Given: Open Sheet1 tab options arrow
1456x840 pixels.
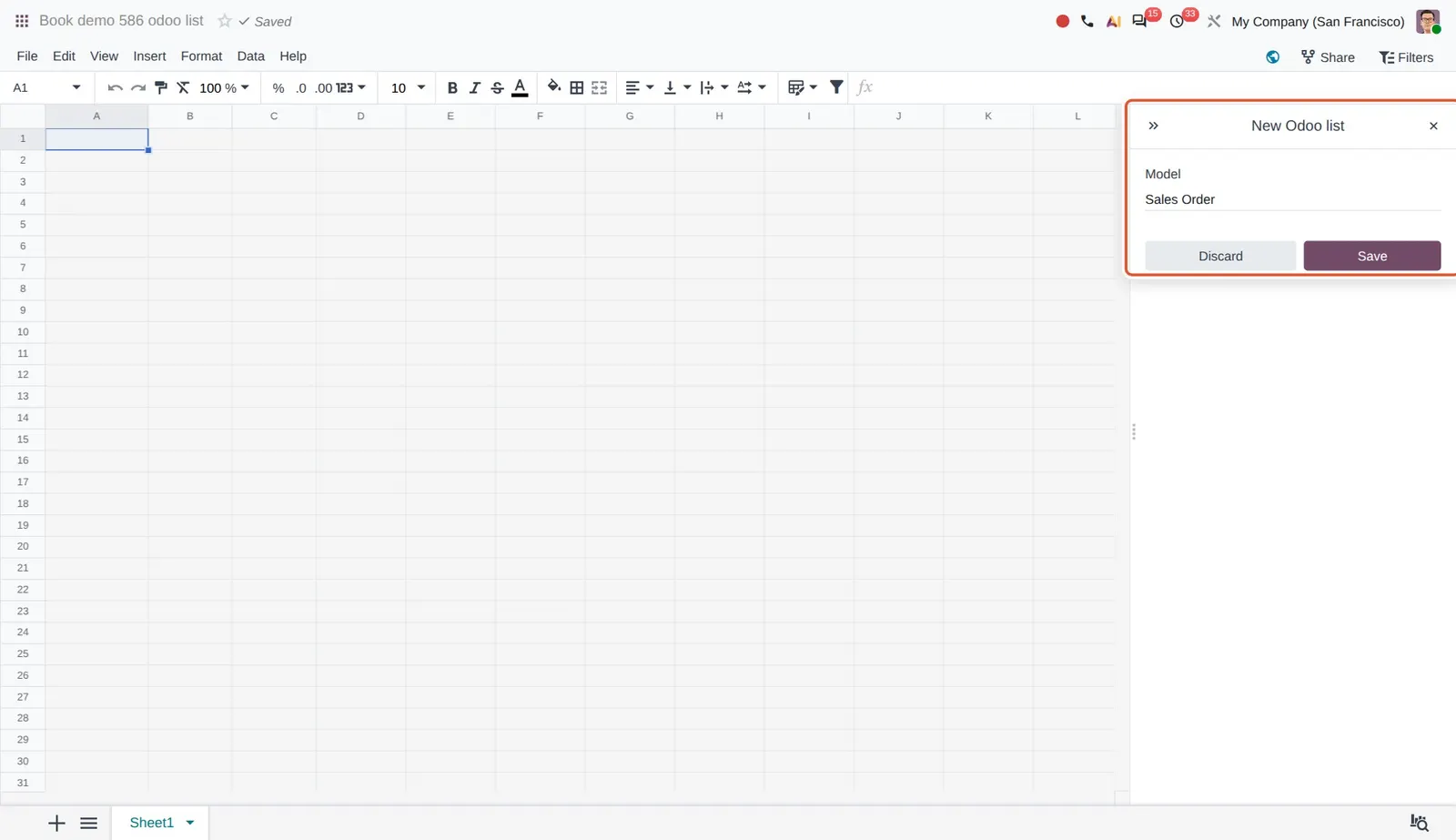Looking at the screenshot, I should tap(190, 823).
